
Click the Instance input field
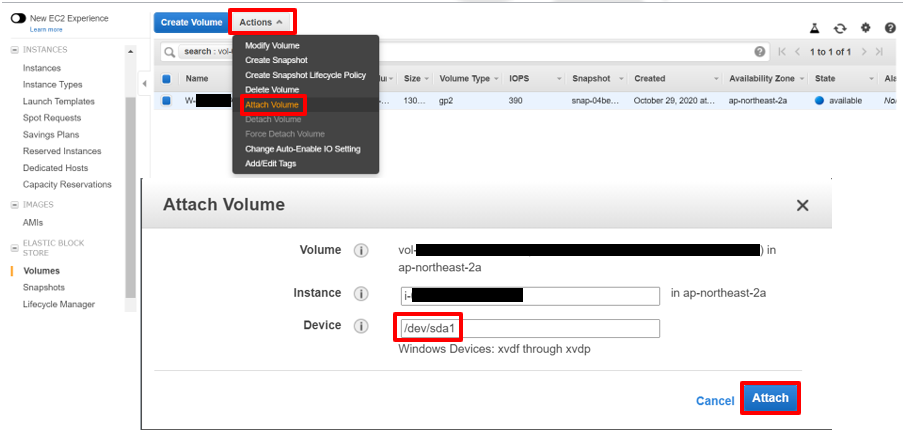530,296
